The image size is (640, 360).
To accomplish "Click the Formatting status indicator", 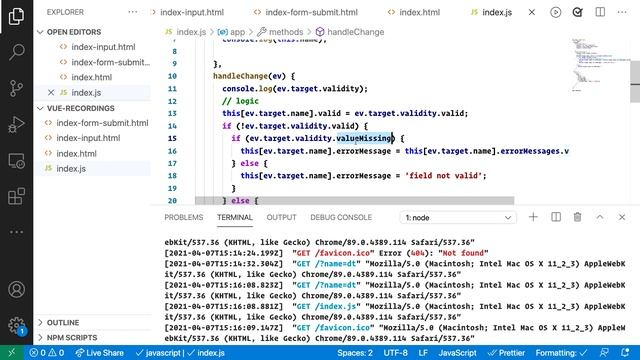I will click(562, 353).
